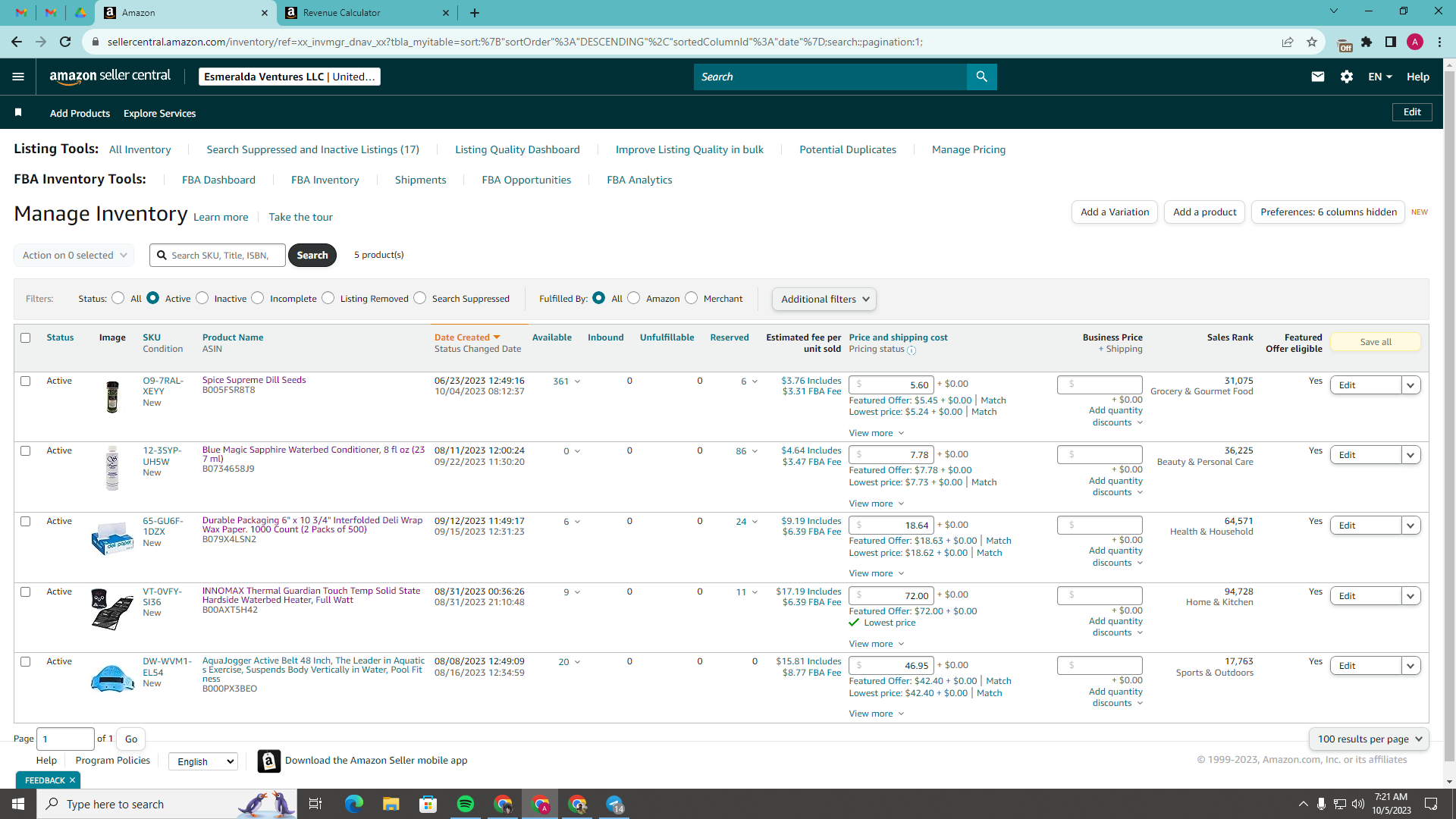Expand reserved quantity 86 chevron
This screenshot has width=1456, height=819.
point(755,451)
